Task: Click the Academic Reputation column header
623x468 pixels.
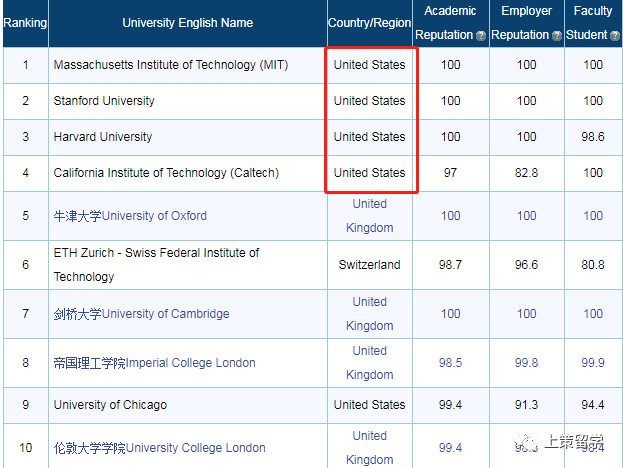Action: tap(450, 23)
